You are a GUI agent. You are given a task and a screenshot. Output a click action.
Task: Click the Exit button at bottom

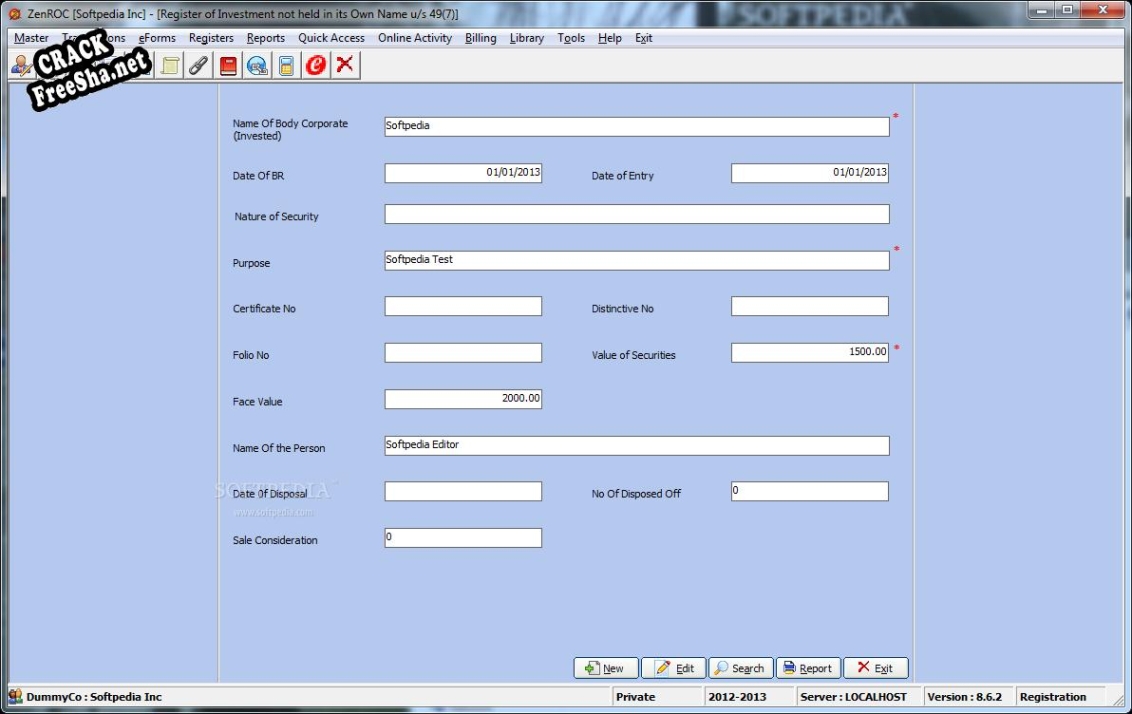pyautogui.click(x=875, y=668)
